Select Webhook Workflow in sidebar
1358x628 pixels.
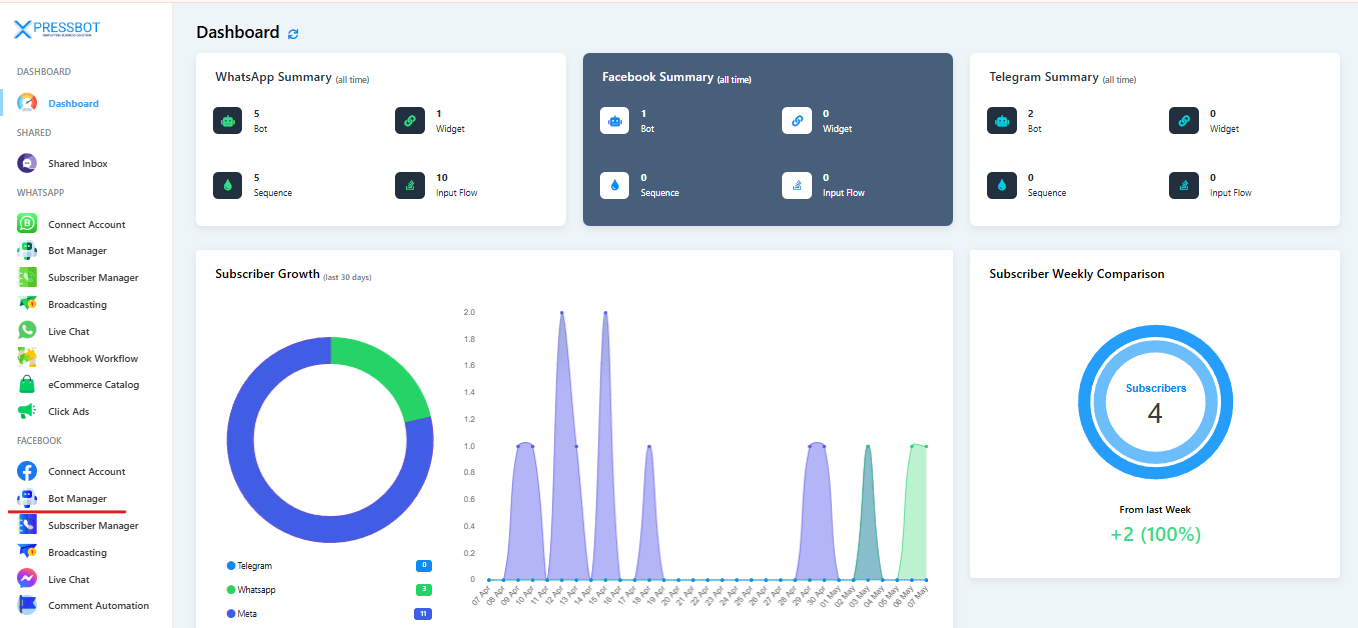point(93,358)
